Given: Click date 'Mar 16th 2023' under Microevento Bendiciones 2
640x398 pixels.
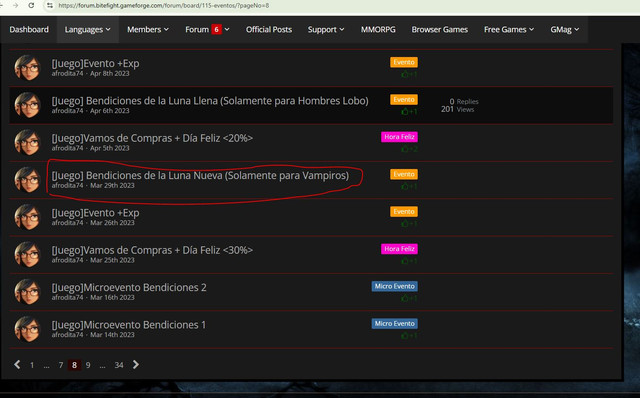Looking at the screenshot, I should 112,298.
